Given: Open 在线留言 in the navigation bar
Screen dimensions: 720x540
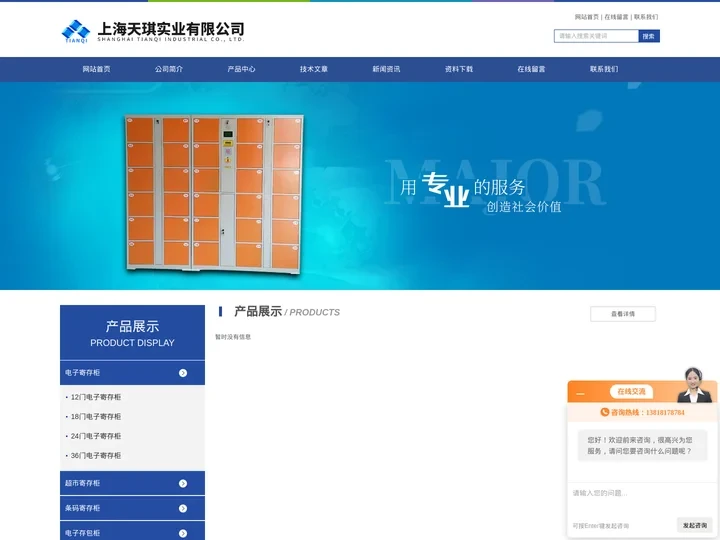Looking at the screenshot, I should [x=531, y=69].
